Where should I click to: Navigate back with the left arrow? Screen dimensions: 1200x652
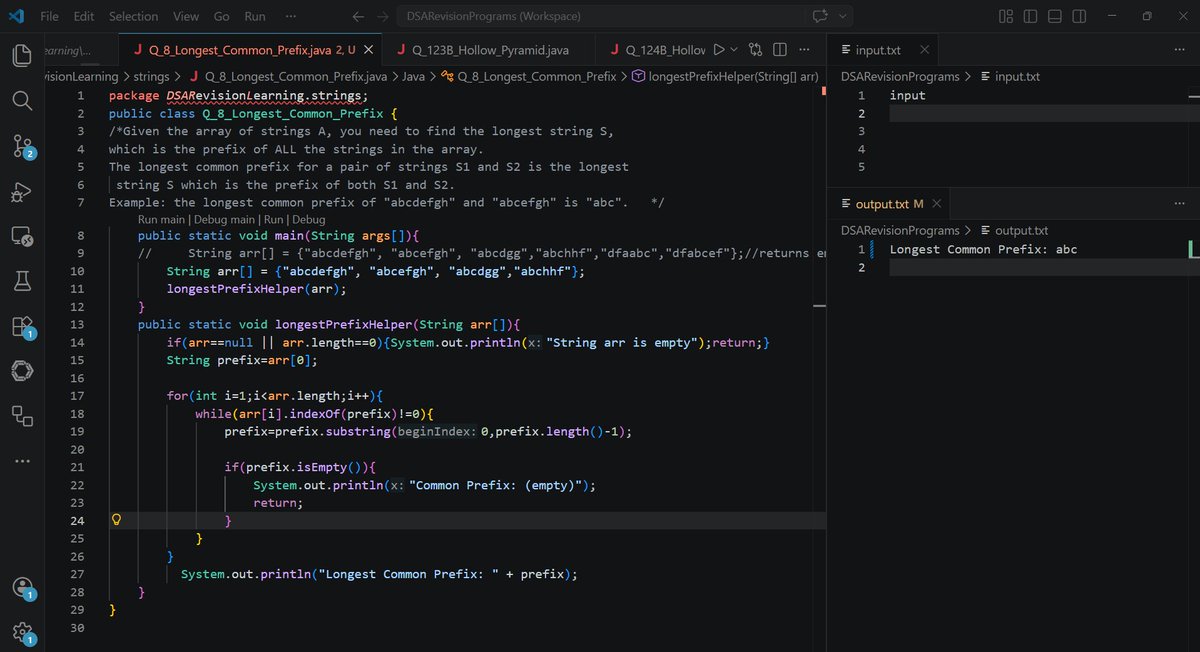click(x=359, y=16)
